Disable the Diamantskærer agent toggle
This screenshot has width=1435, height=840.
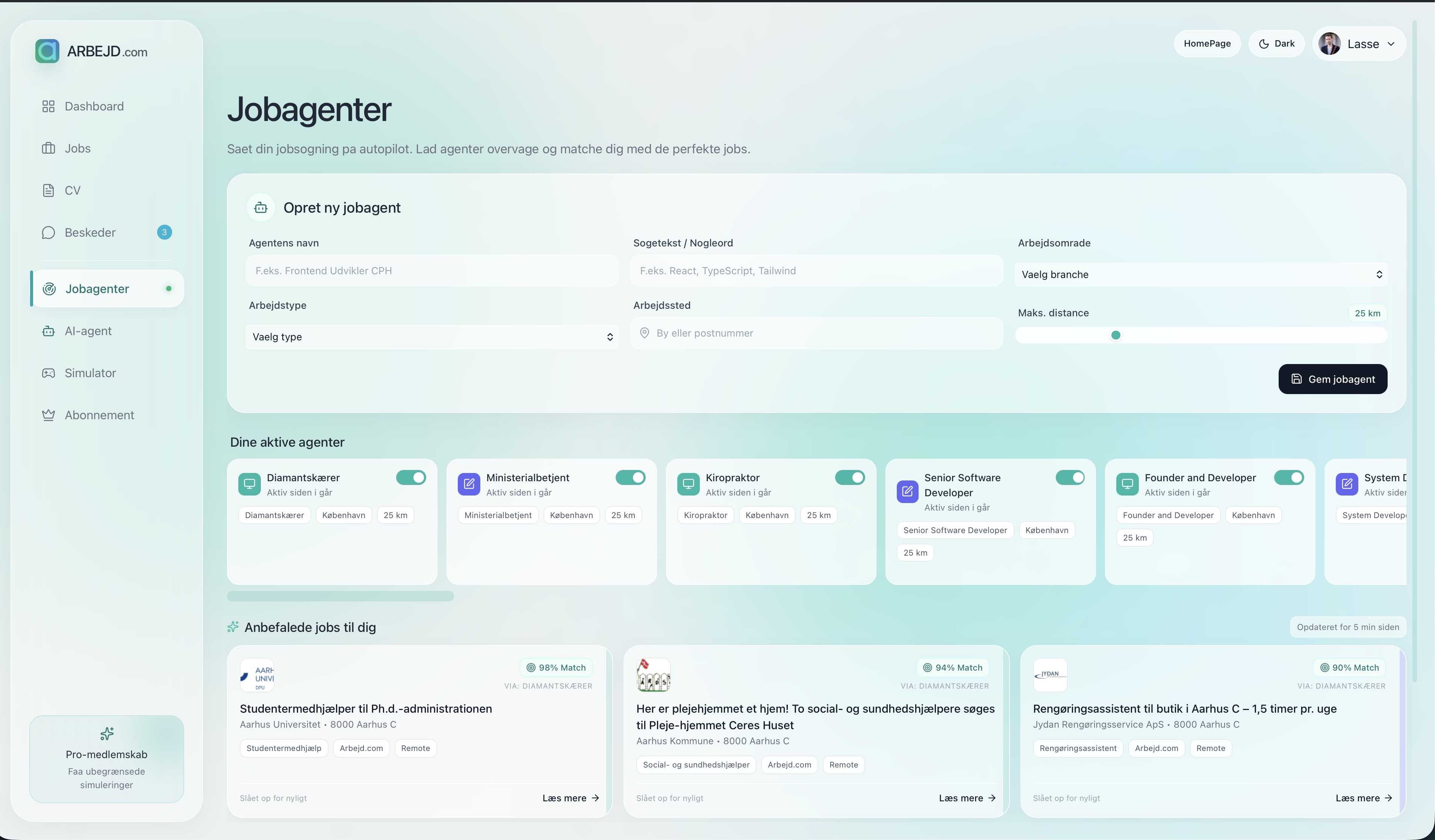411,477
